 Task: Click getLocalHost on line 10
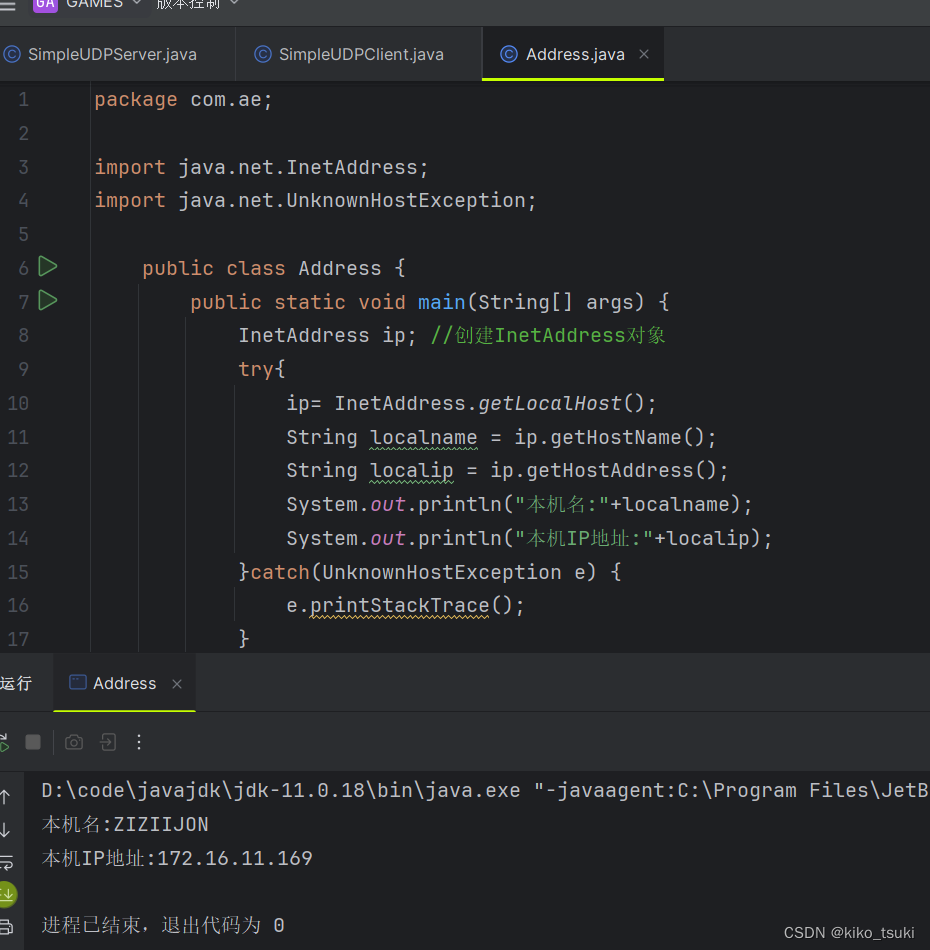coord(550,403)
